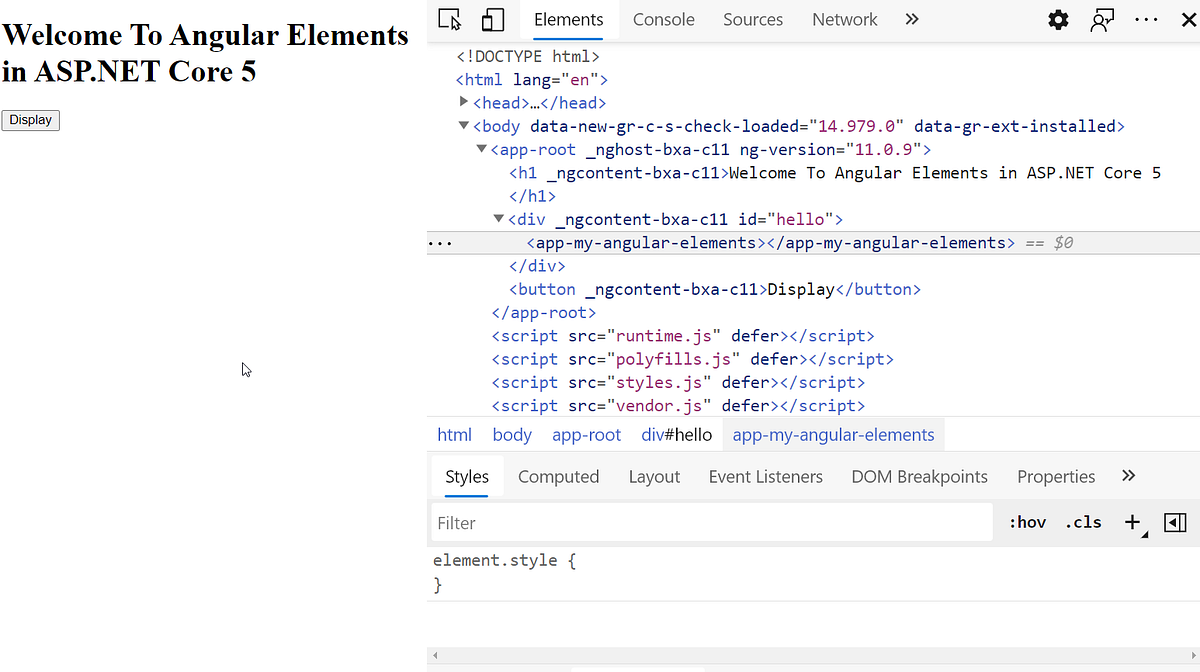This screenshot has height=672, width=1200.
Task: Toggle device emulation icon
Action: pyautogui.click(x=492, y=19)
